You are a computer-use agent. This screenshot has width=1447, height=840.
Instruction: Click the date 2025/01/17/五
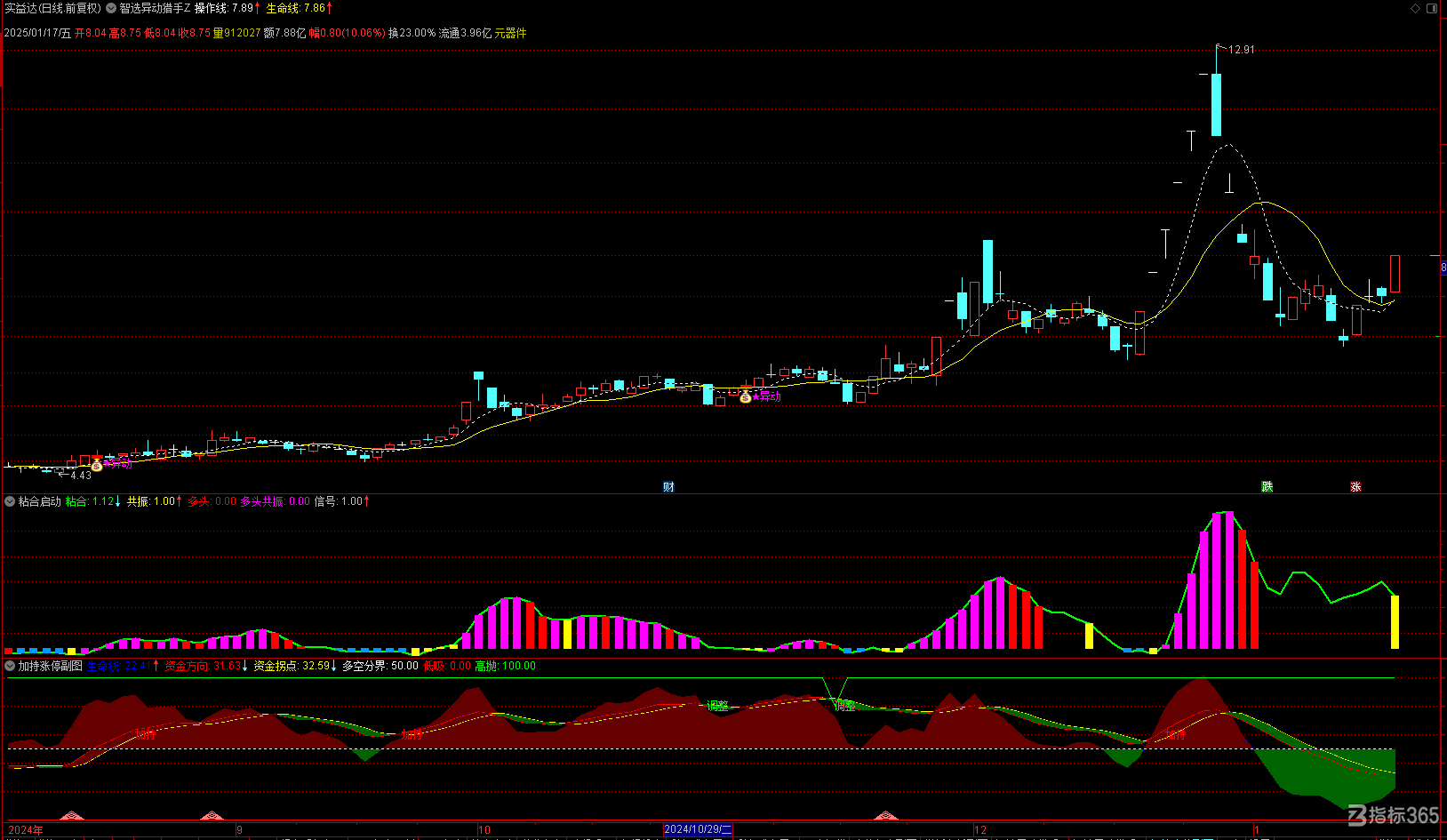(x=37, y=33)
